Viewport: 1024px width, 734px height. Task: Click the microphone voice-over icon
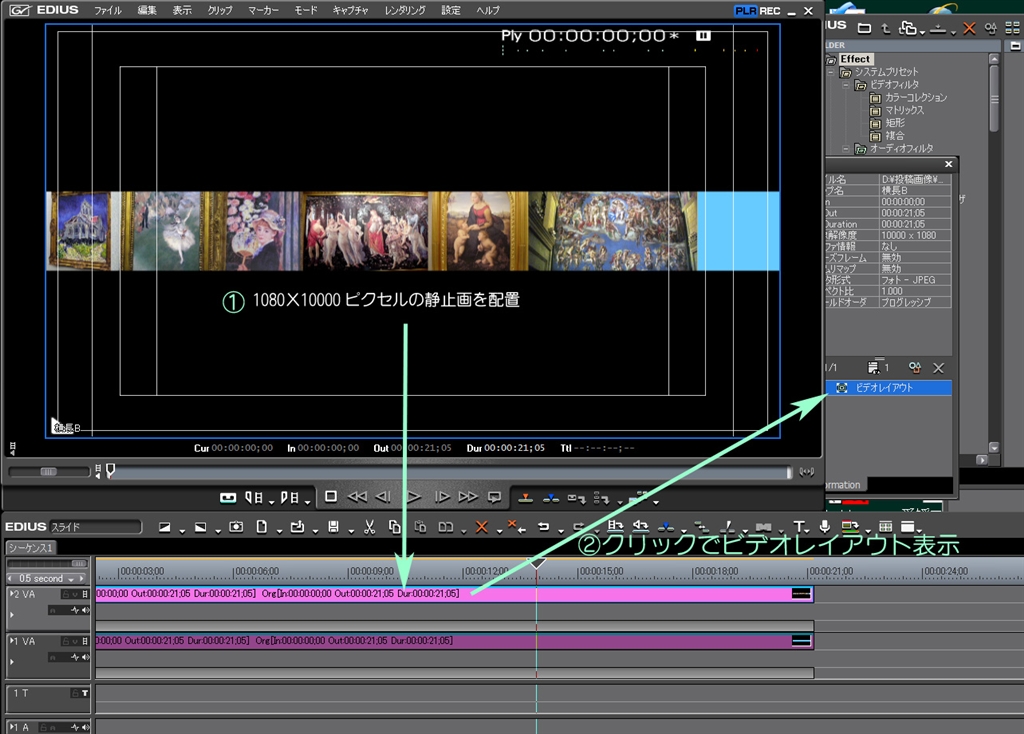click(x=824, y=527)
